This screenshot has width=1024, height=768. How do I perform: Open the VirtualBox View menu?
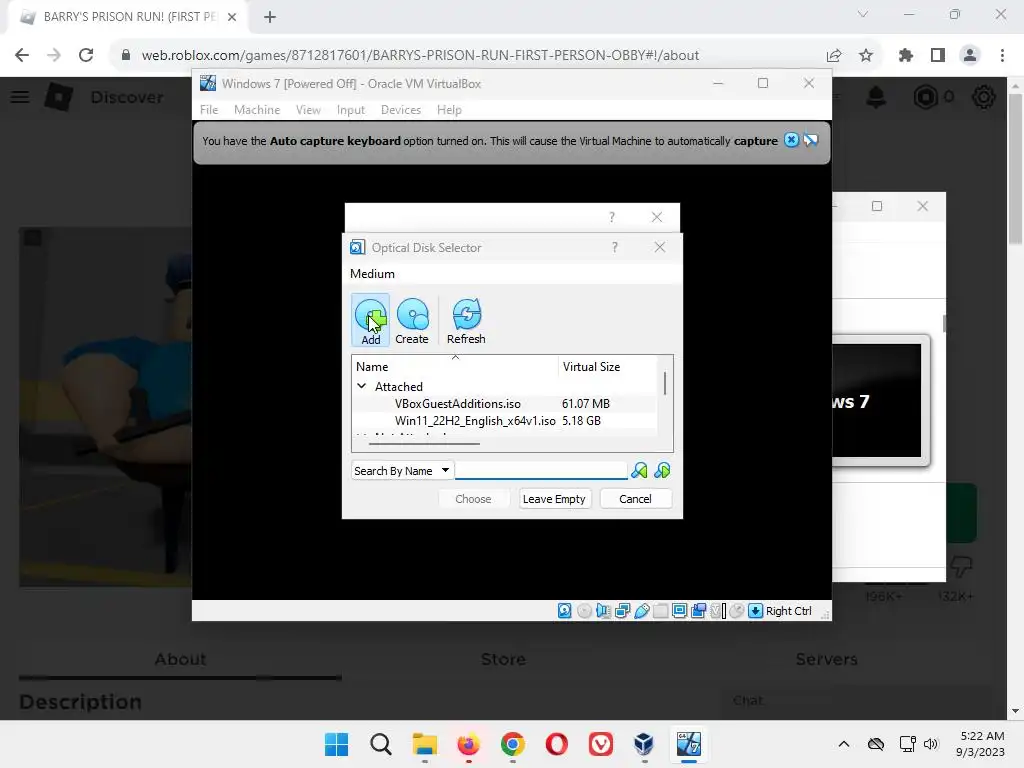[308, 110]
